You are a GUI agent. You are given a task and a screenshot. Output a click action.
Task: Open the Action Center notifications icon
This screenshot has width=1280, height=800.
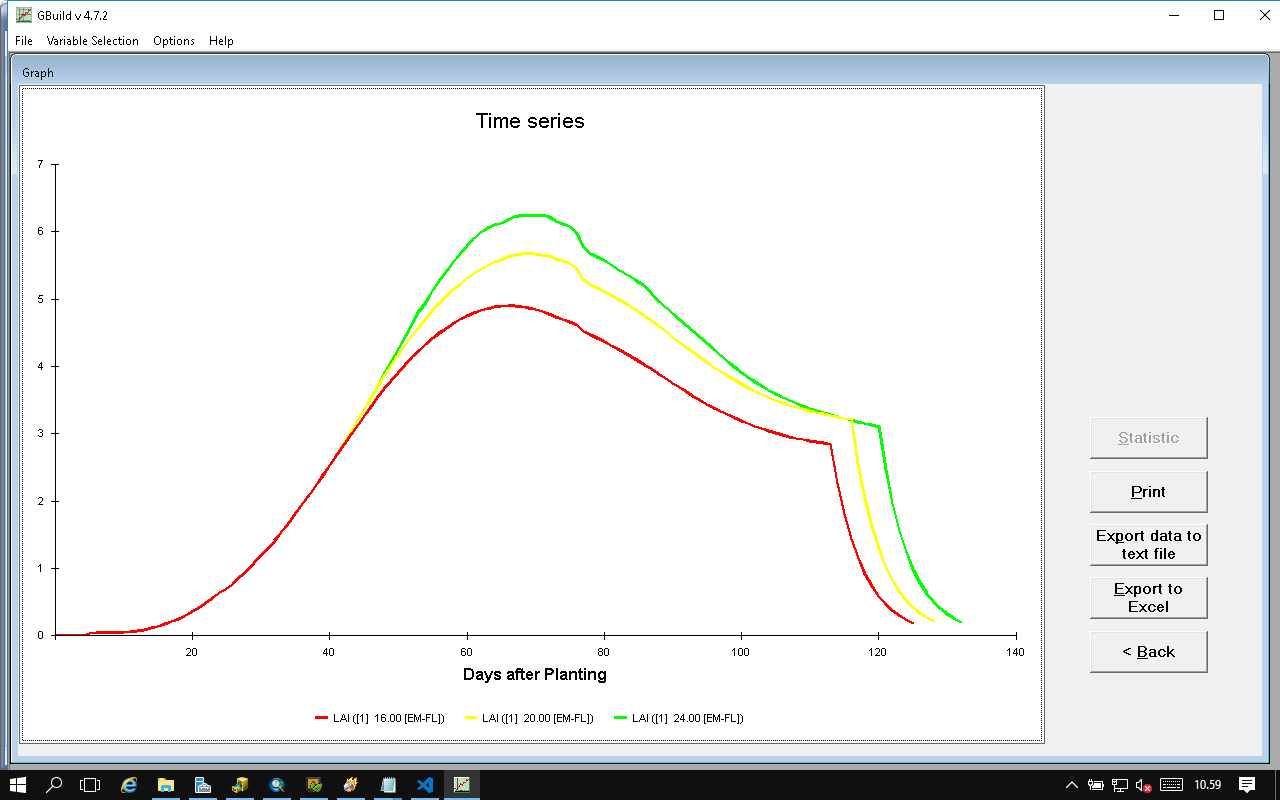coord(1247,785)
